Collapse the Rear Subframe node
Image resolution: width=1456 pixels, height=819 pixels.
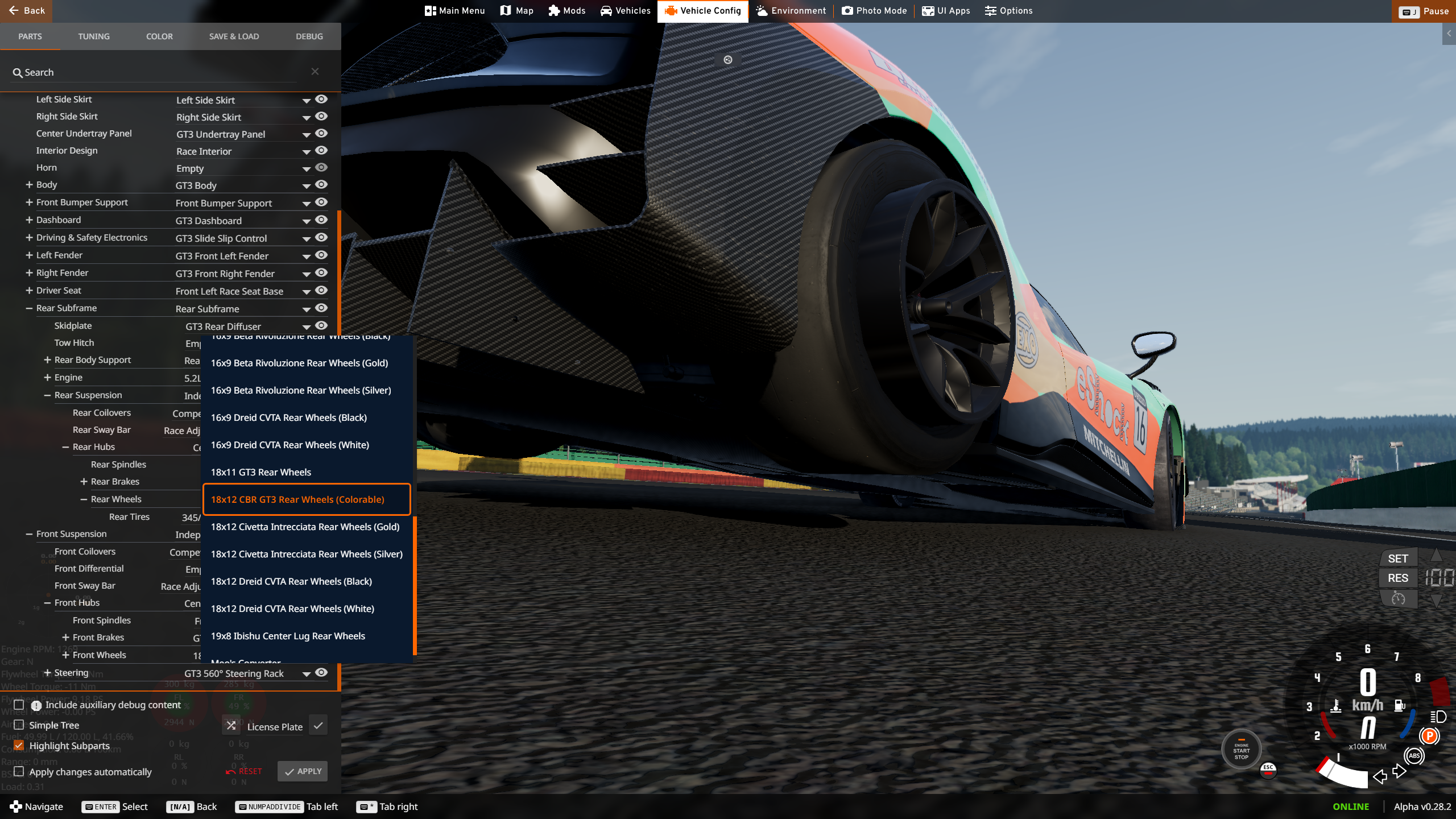pos(29,308)
